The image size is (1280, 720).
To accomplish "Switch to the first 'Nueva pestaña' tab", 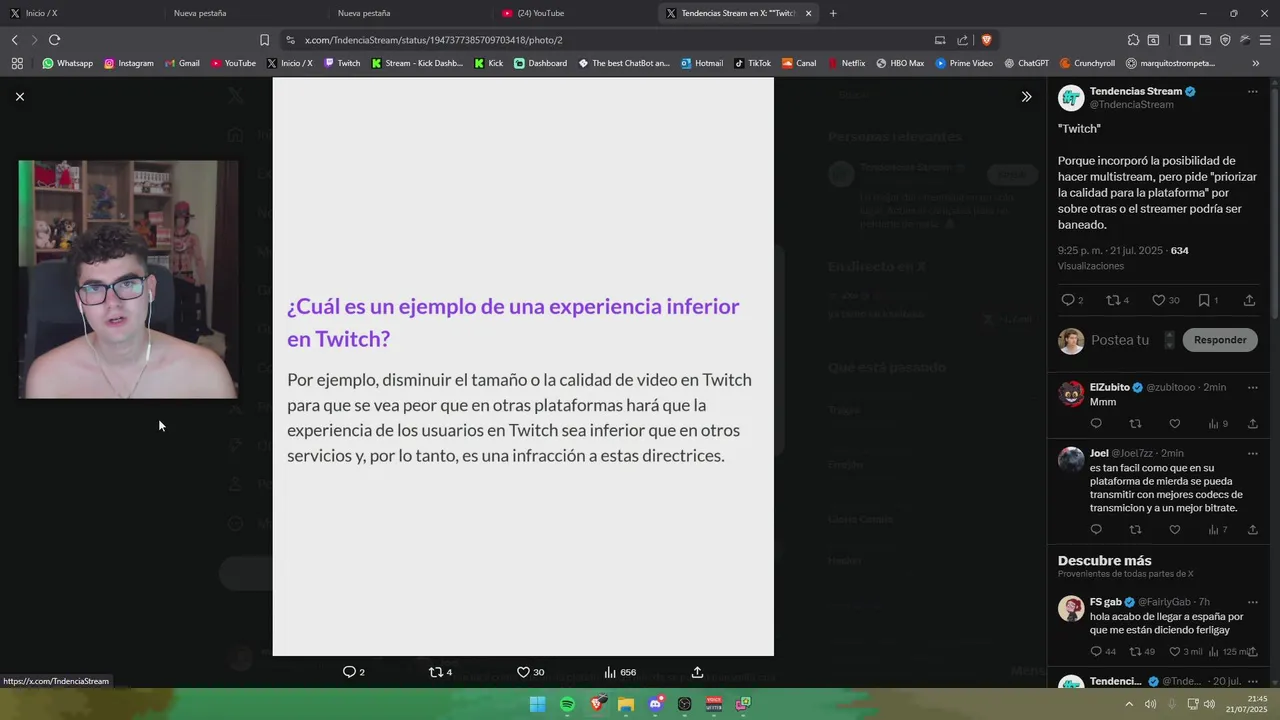I will (x=200, y=13).
